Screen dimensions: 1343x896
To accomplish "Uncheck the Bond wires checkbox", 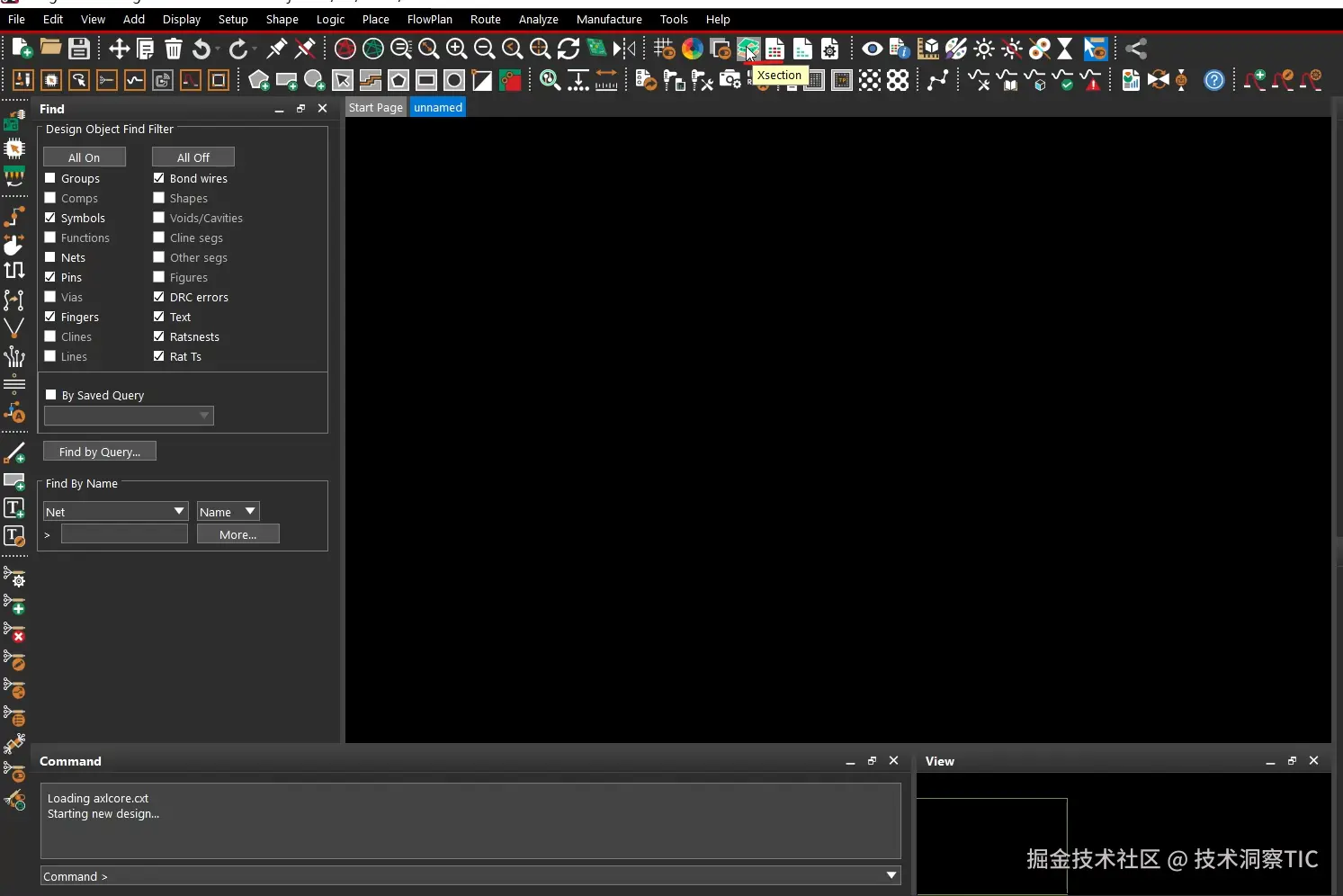I will pos(159,178).
